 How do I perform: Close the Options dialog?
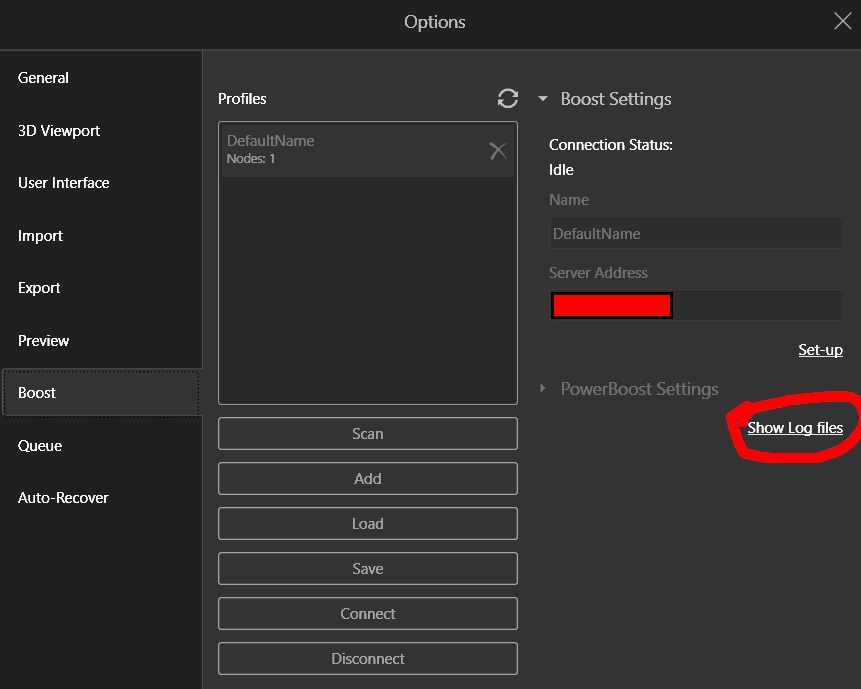pyautogui.click(x=842, y=21)
